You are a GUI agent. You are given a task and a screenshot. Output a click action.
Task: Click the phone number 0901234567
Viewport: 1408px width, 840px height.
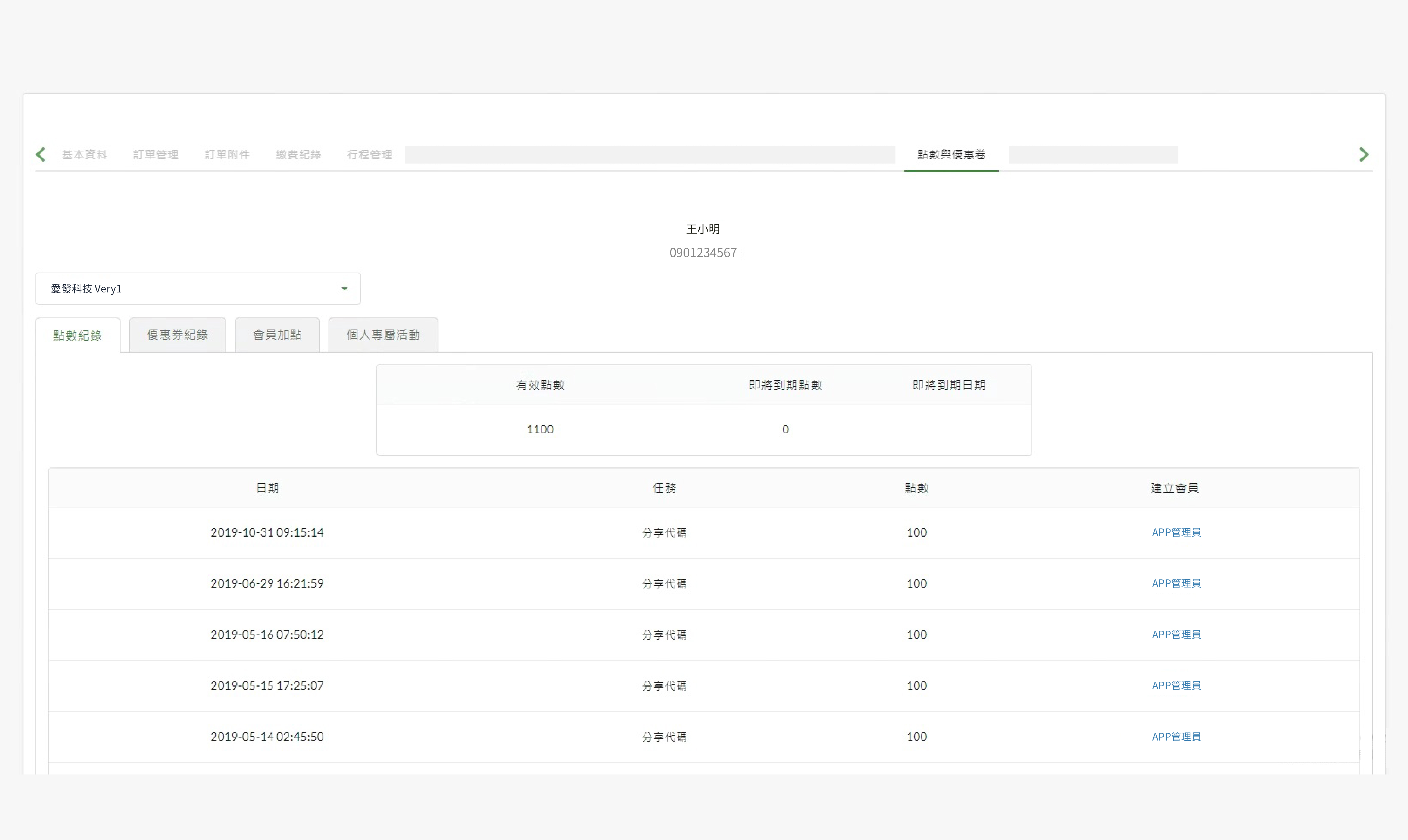tap(703, 252)
